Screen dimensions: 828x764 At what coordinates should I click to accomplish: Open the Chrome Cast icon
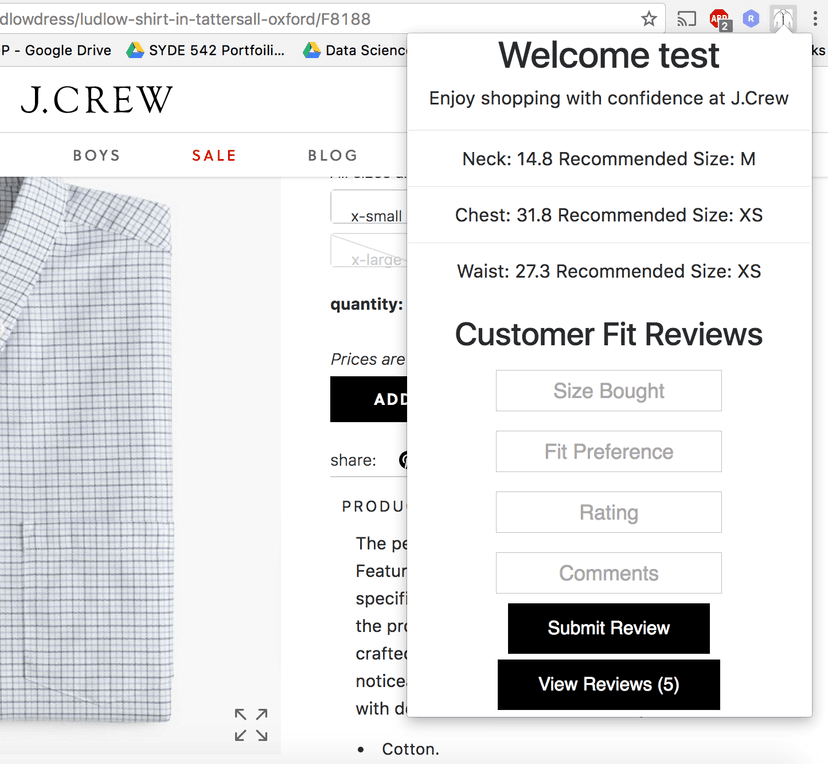pos(686,18)
